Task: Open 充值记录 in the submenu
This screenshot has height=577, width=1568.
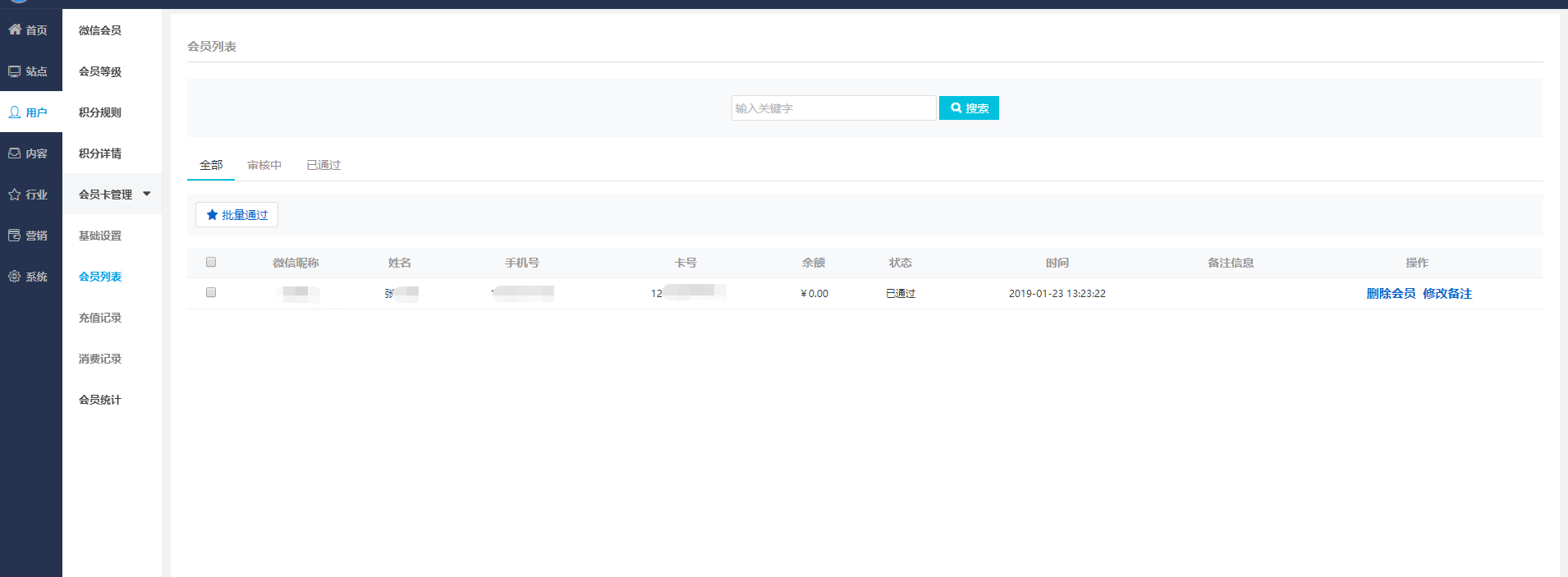Action: point(100,318)
